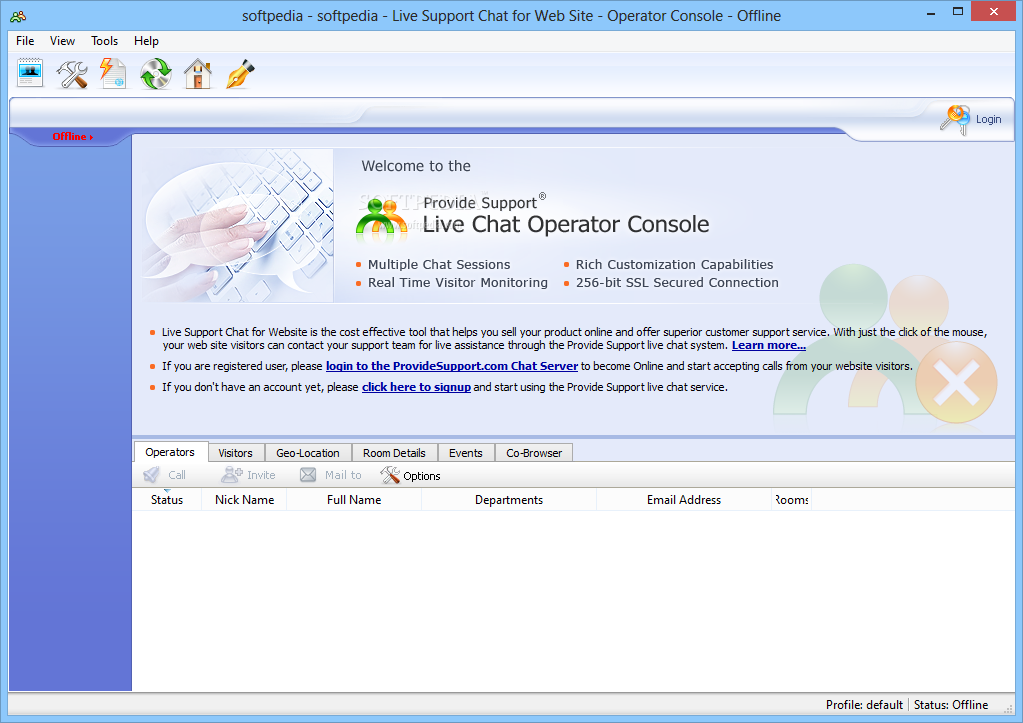Click the Options tools icon
This screenshot has width=1023, height=723.
coord(389,475)
